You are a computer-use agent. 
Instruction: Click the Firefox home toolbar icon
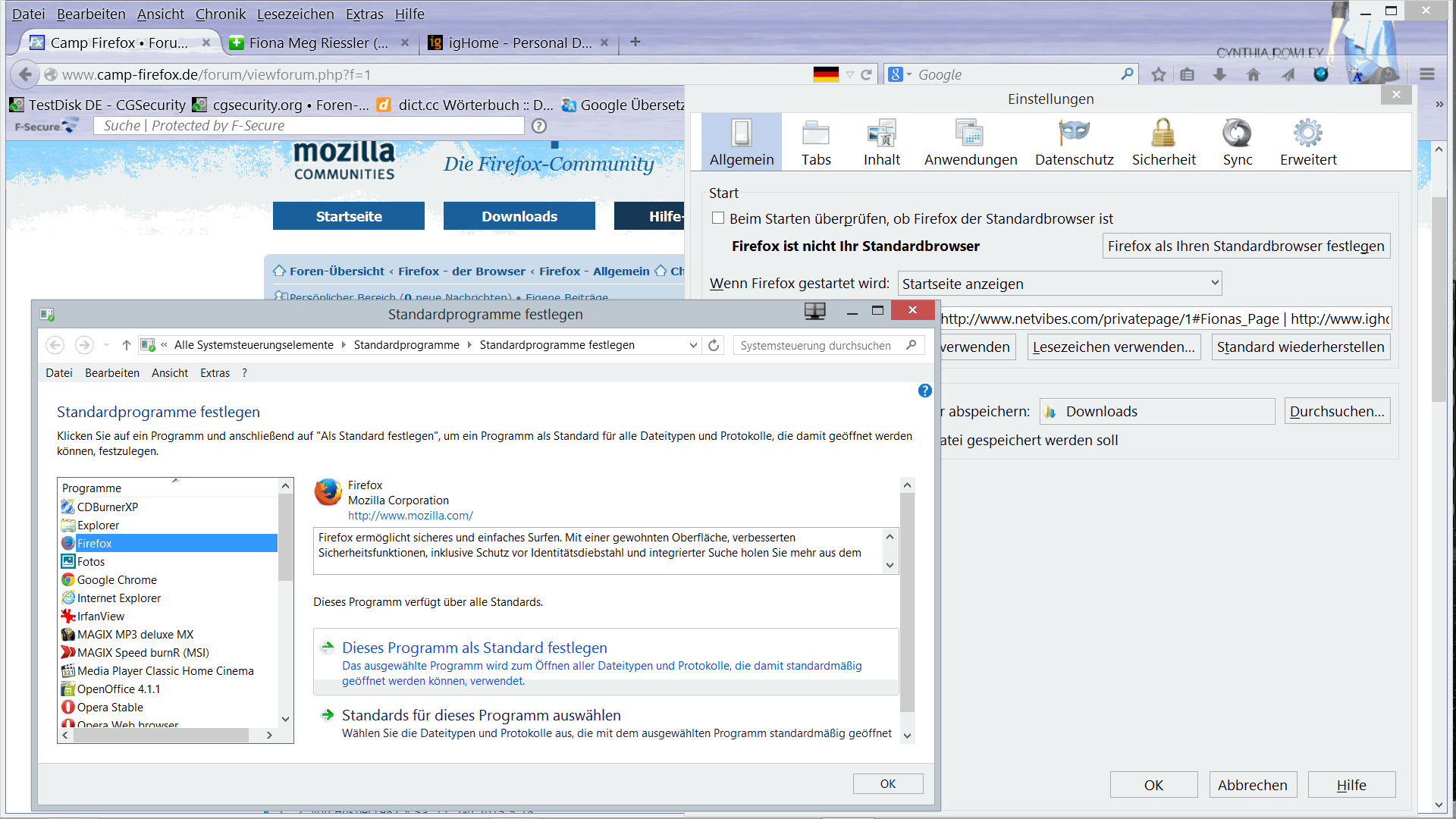click(1253, 74)
